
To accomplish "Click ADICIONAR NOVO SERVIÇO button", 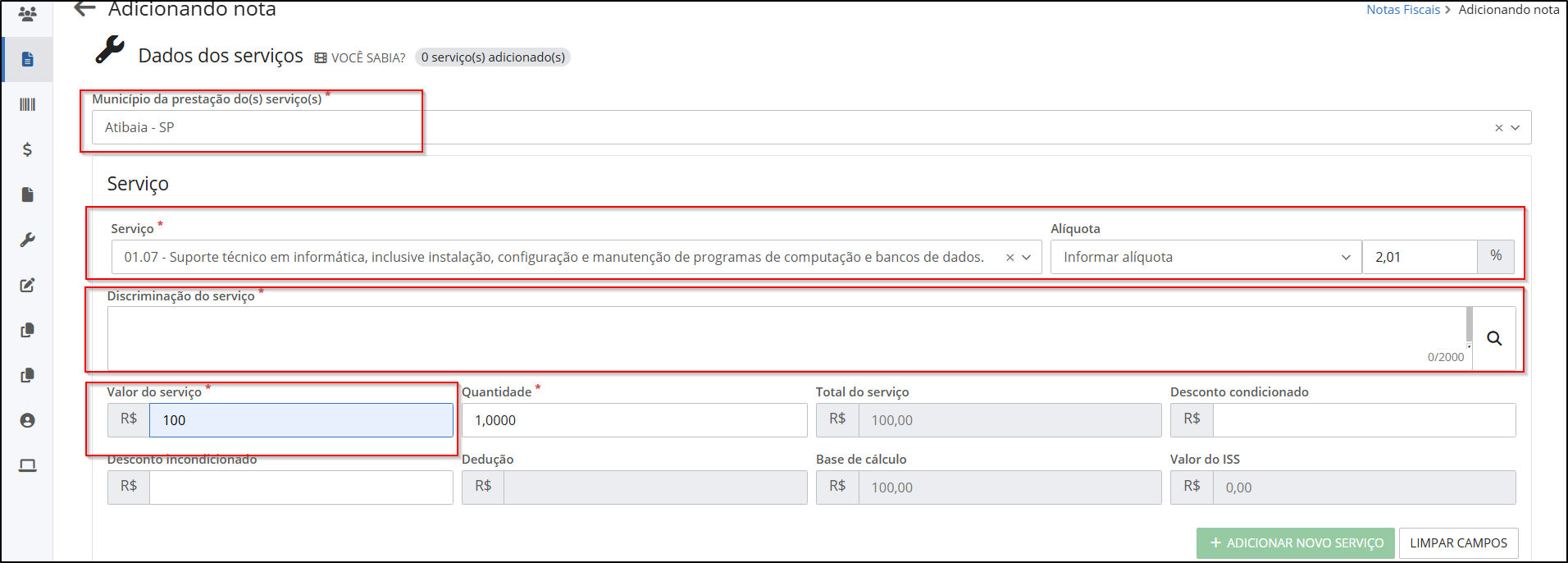I will (x=1295, y=543).
